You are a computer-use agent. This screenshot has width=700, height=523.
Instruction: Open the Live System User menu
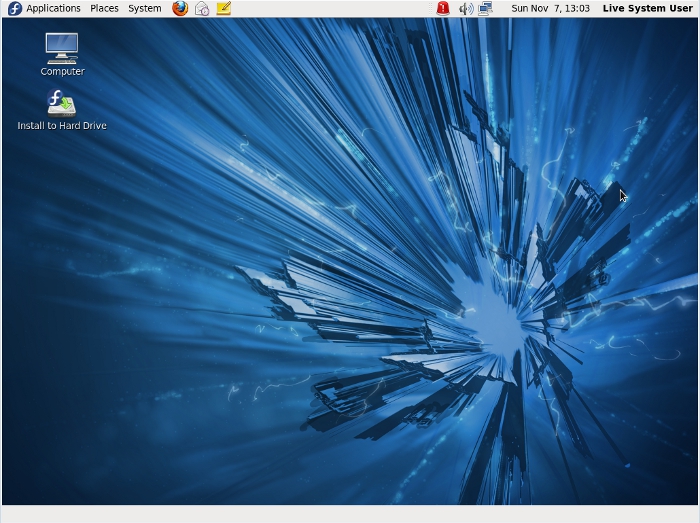coord(647,8)
